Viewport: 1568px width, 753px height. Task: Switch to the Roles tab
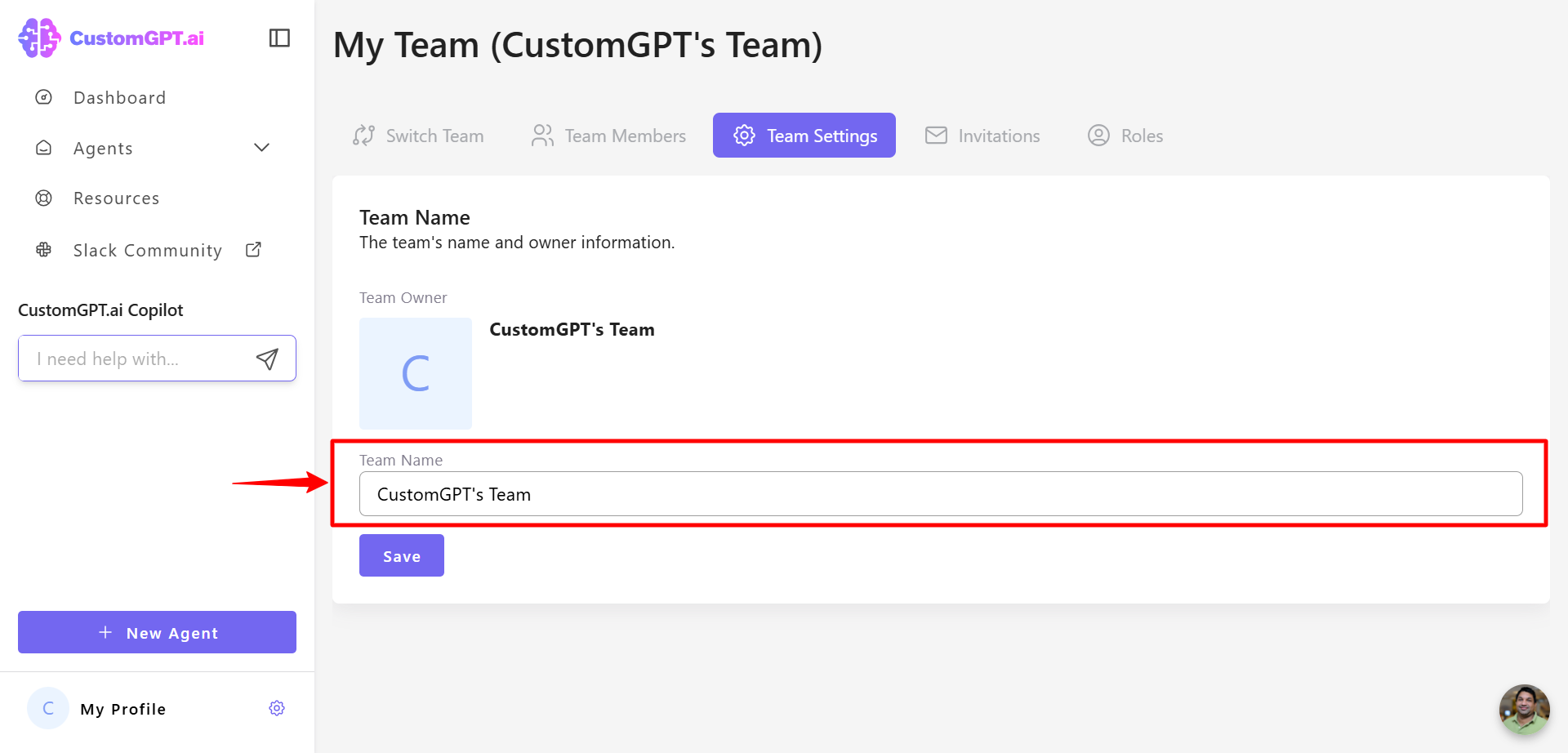(x=1125, y=136)
